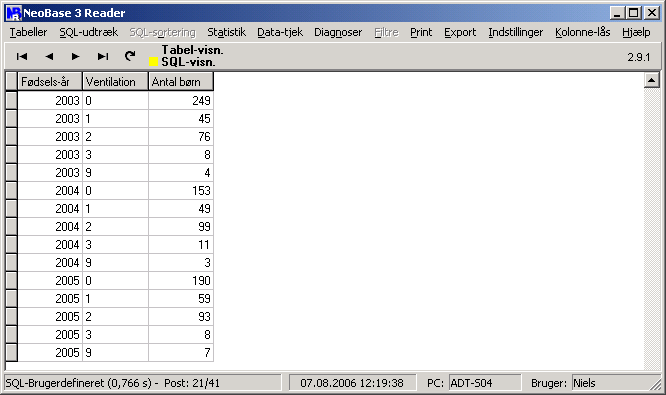Select row selector for count 190
This screenshot has height=395, width=666.
(x=11, y=281)
